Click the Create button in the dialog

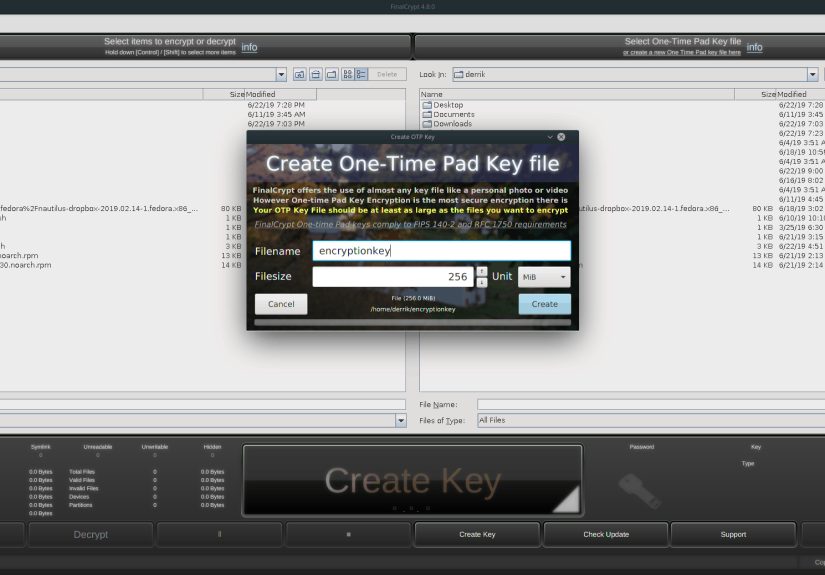click(545, 304)
